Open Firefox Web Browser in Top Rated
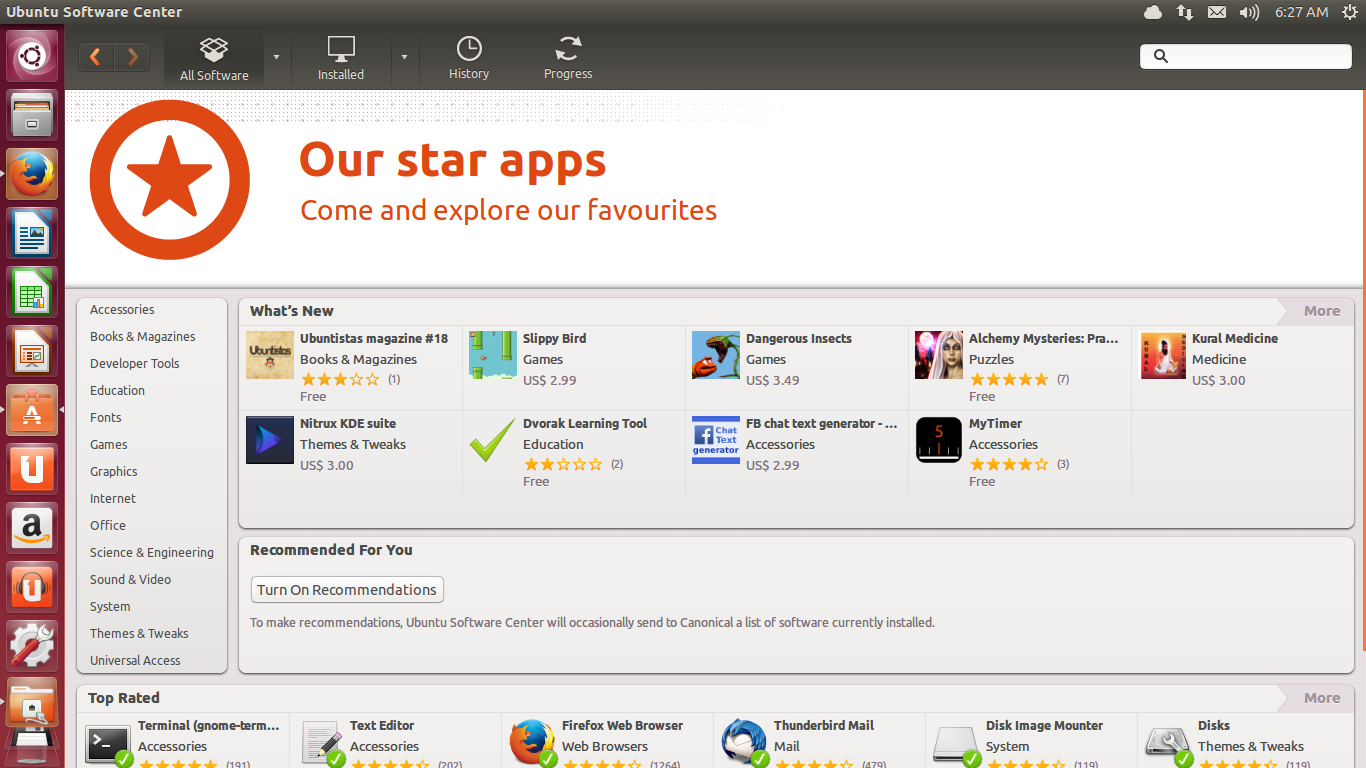Screen dimensions: 1366x768 click(607, 741)
